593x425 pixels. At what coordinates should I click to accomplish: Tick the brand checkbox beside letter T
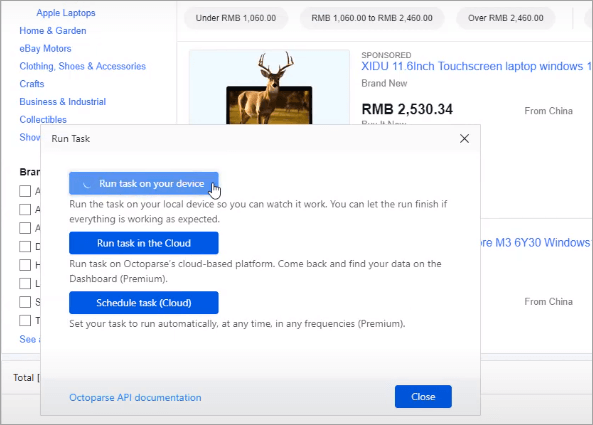click(x=25, y=320)
